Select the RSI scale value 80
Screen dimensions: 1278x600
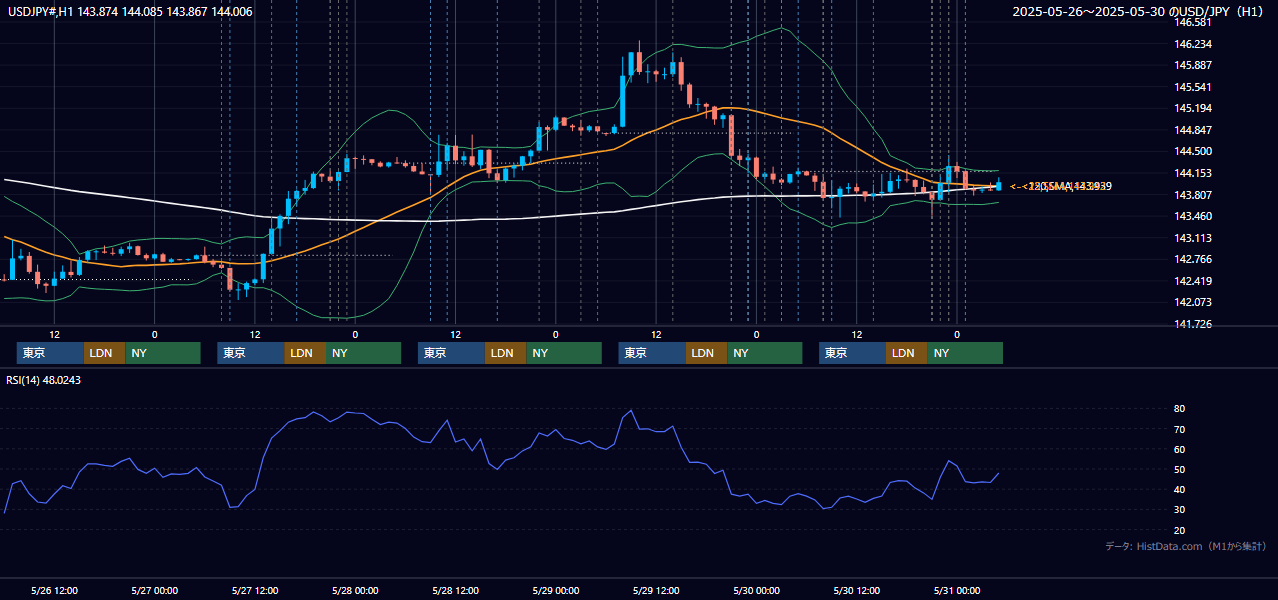[x=1180, y=409]
